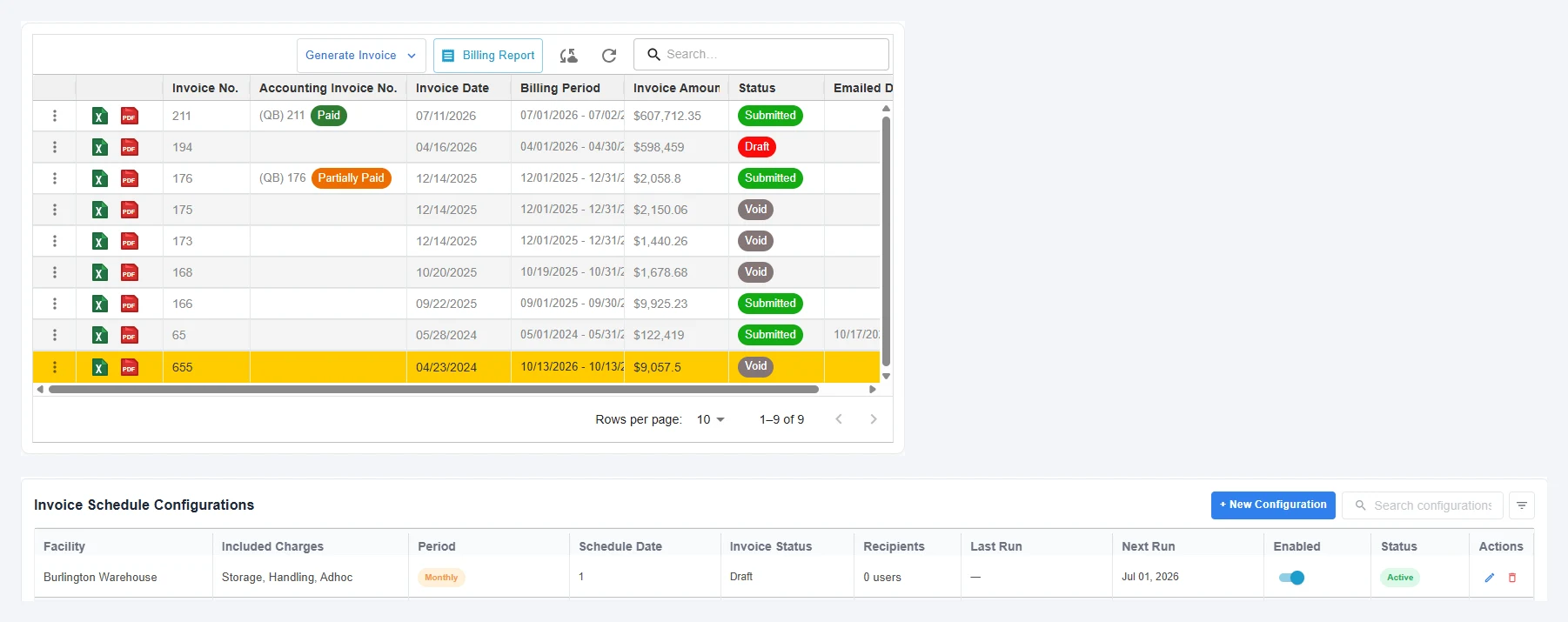Viewport: 1568px width, 622px height.
Task: Expand the Generate Invoice dropdown
Action: point(361,56)
